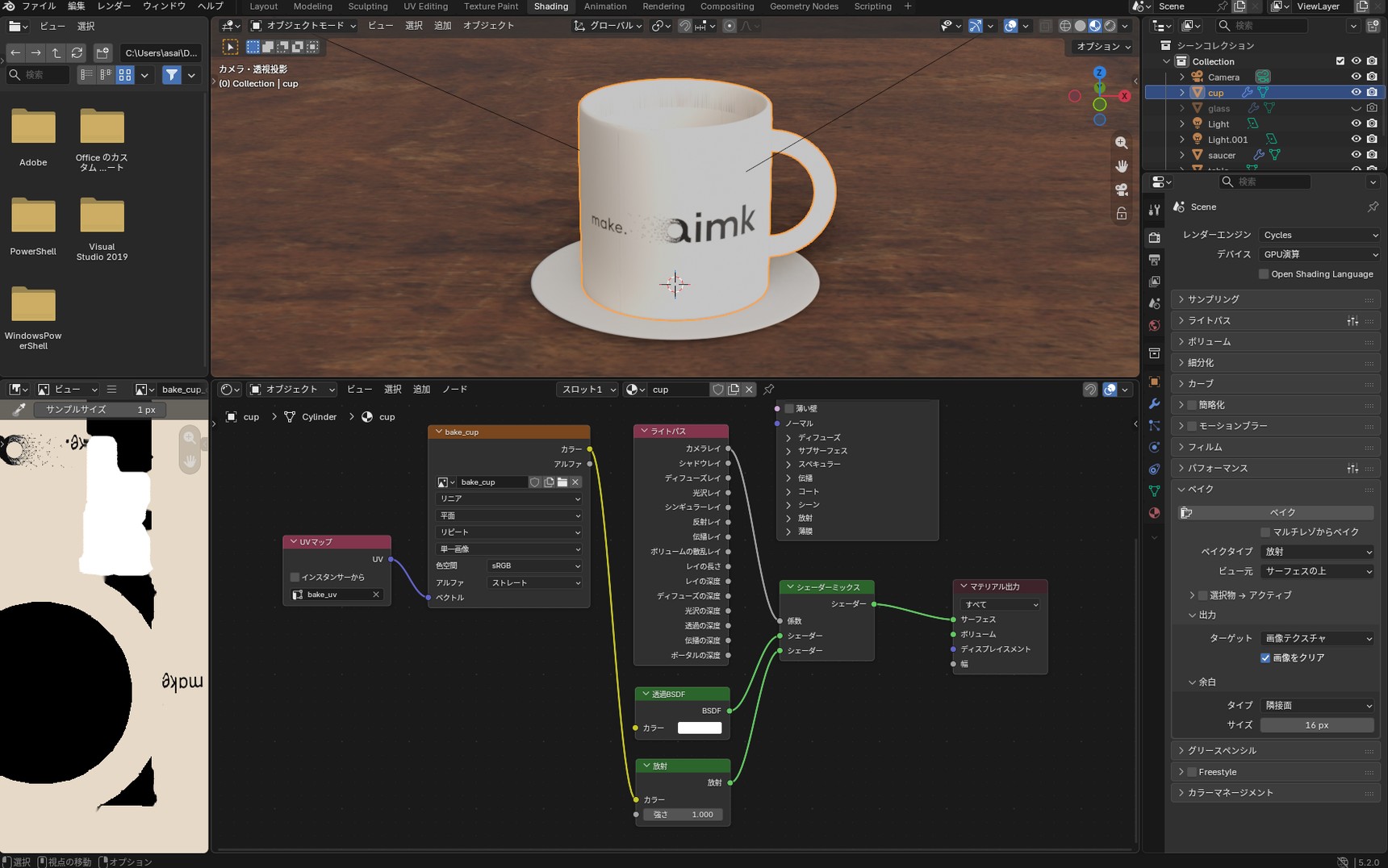Click the オプション button in viewport

point(1102,47)
